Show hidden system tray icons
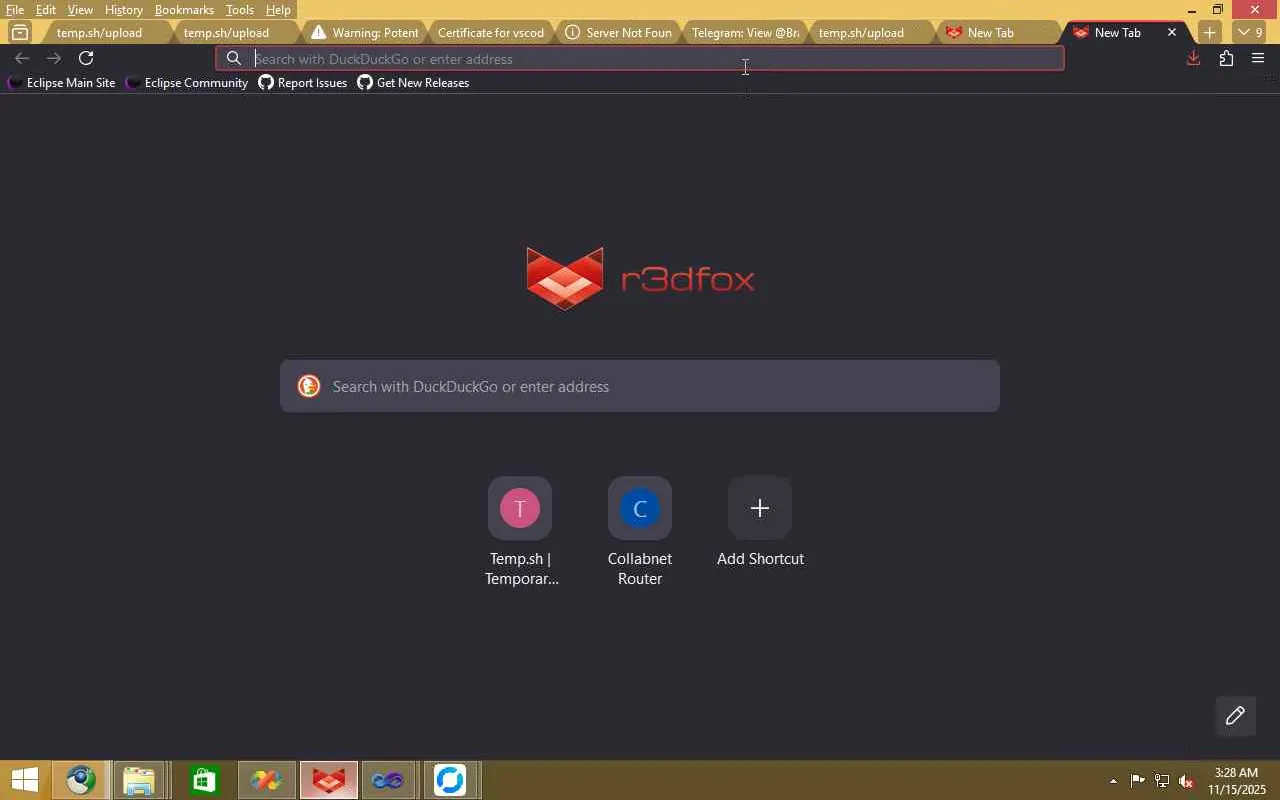This screenshot has height=800, width=1280. 1113,781
